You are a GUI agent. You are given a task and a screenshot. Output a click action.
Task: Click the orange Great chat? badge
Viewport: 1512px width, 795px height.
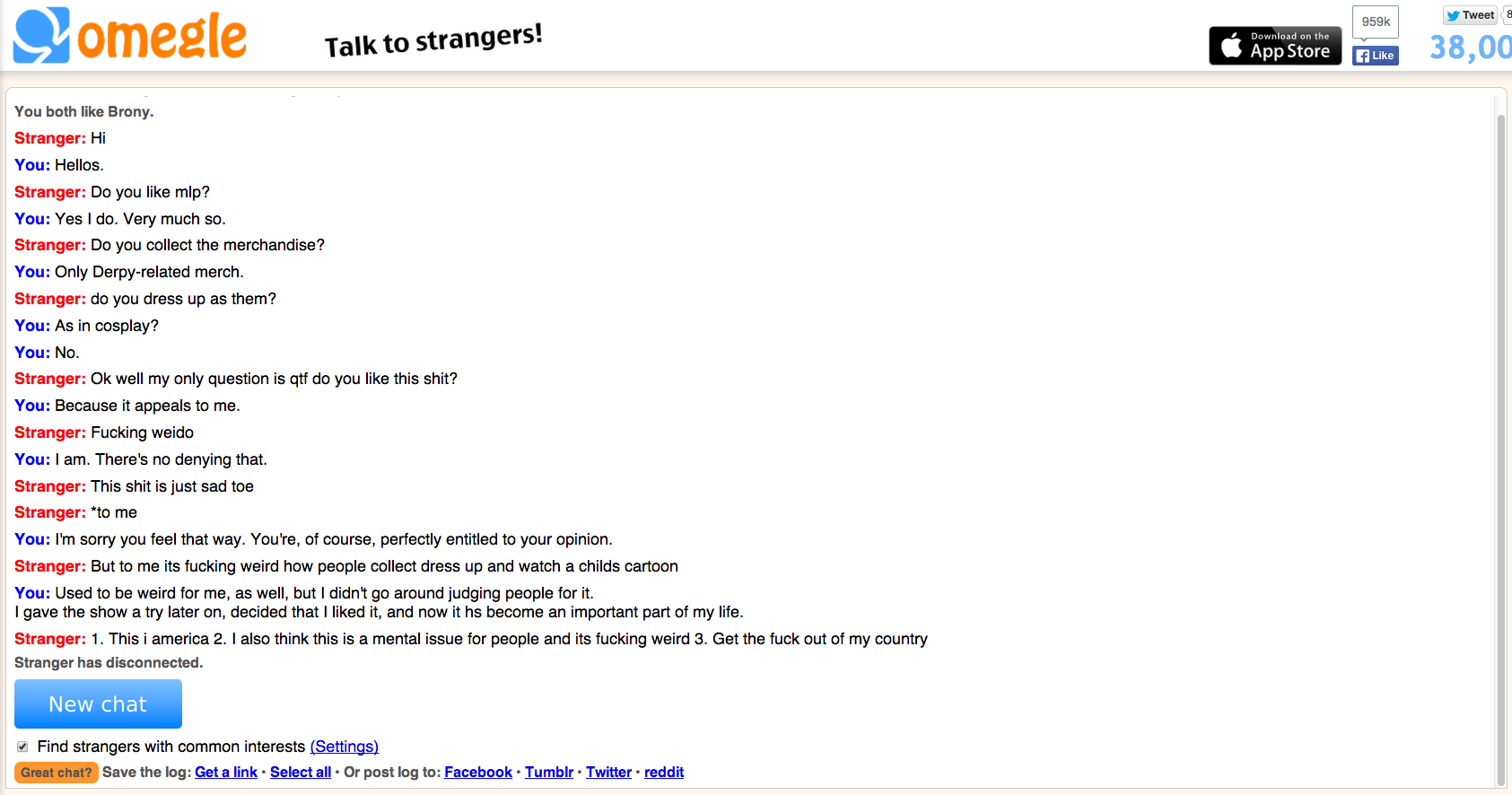point(56,773)
